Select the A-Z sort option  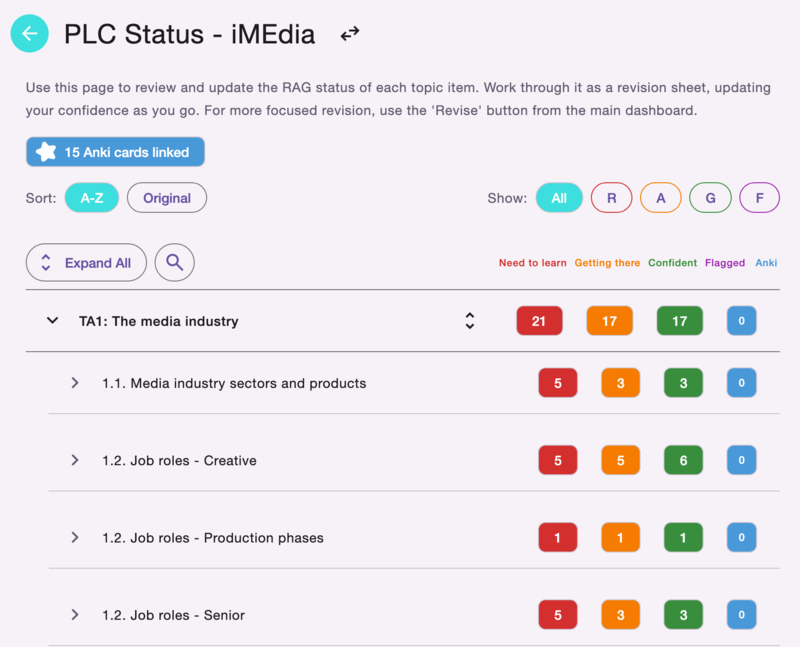tap(92, 197)
